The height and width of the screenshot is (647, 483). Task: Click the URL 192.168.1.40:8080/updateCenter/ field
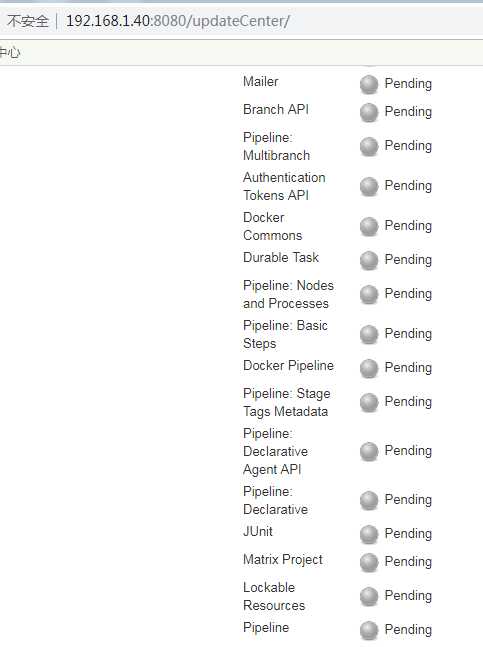tap(178, 21)
